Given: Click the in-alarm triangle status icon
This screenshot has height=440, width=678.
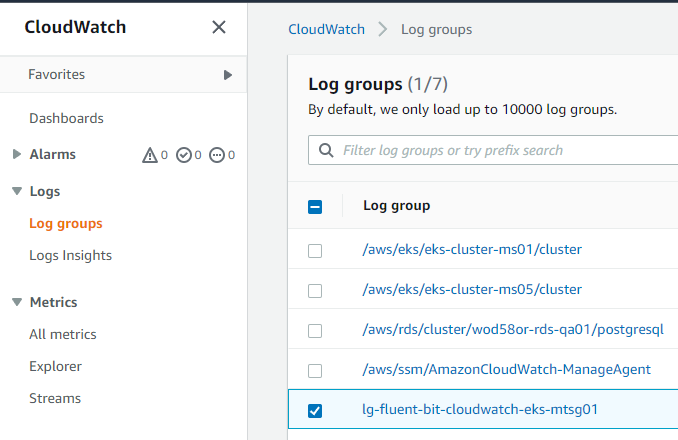Looking at the screenshot, I should [x=151, y=155].
